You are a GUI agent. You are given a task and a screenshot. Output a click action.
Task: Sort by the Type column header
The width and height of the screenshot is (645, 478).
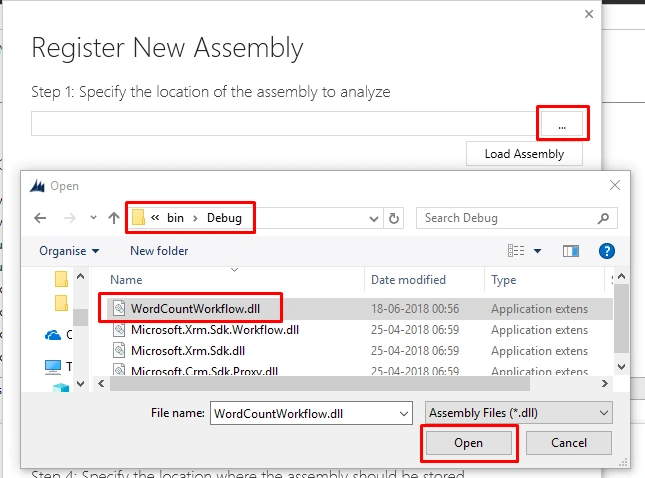[503, 280]
